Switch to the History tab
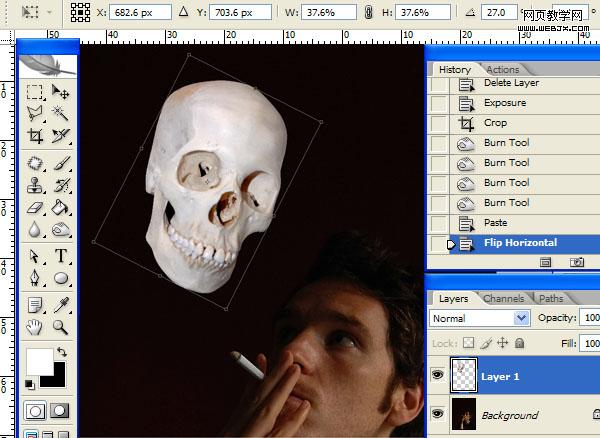The height and width of the screenshot is (438, 600). click(455, 70)
